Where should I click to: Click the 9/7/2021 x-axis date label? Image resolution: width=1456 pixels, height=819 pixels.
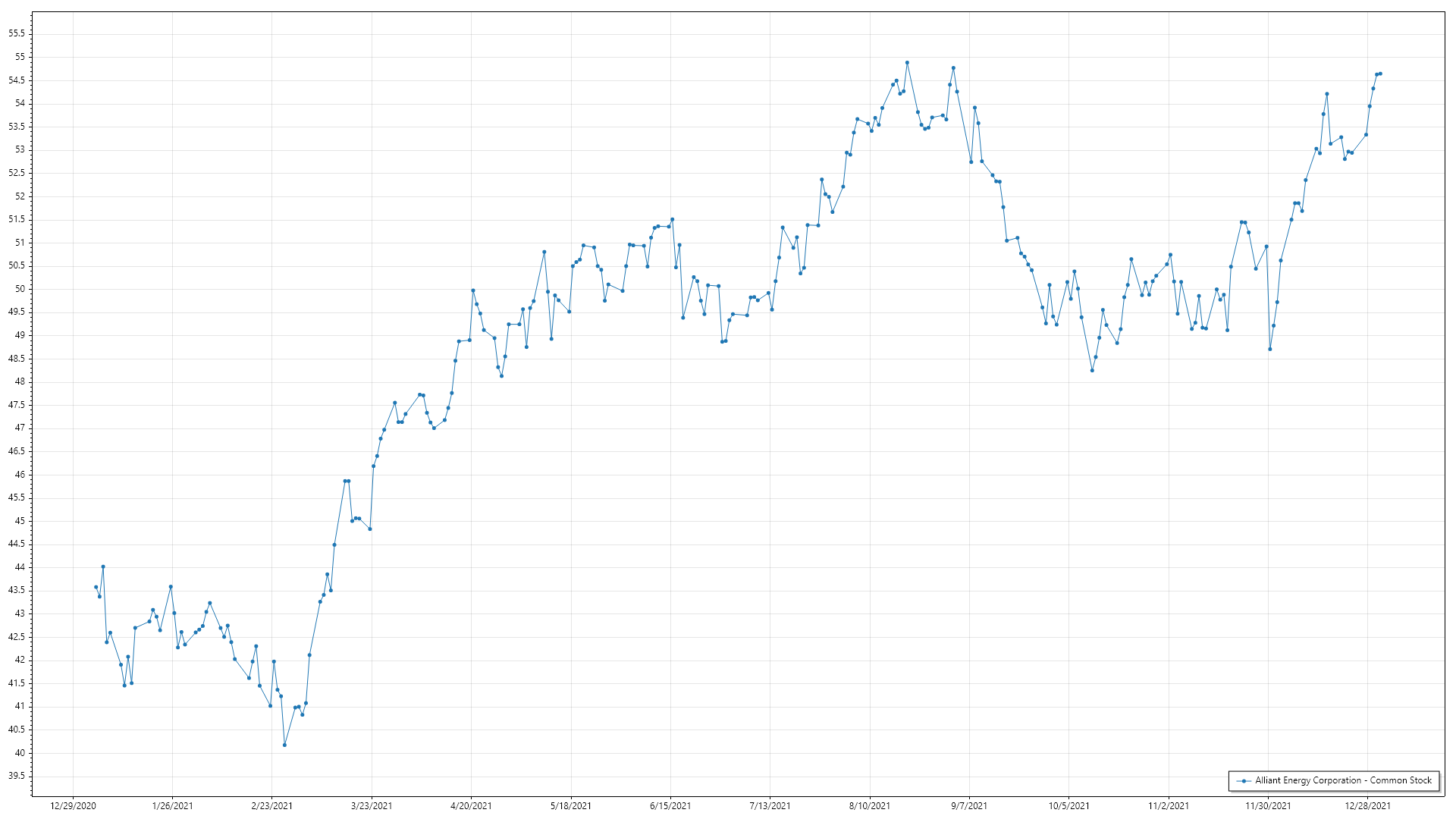click(x=969, y=805)
